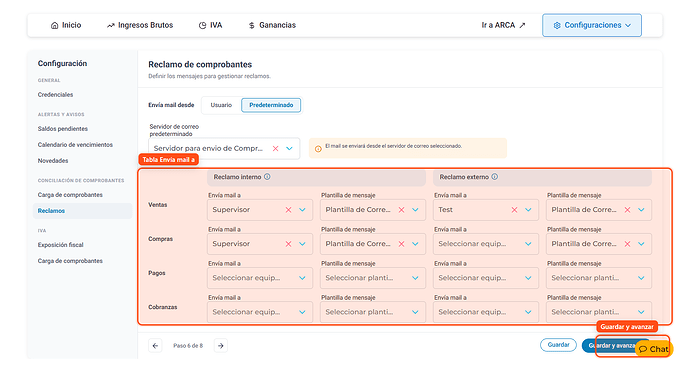This screenshot has width=690, height=366.
Task: Clear Ventas Reclamo externo message template
Action: pyautogui.click(x=628, y=210)
